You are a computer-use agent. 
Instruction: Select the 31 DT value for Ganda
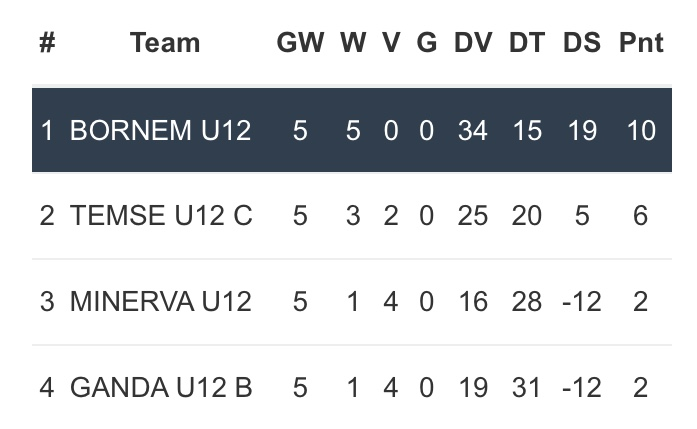(x=527, y=388)
